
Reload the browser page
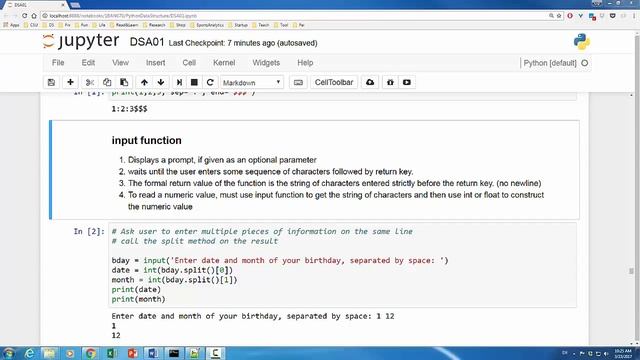(x=24, y=16)
